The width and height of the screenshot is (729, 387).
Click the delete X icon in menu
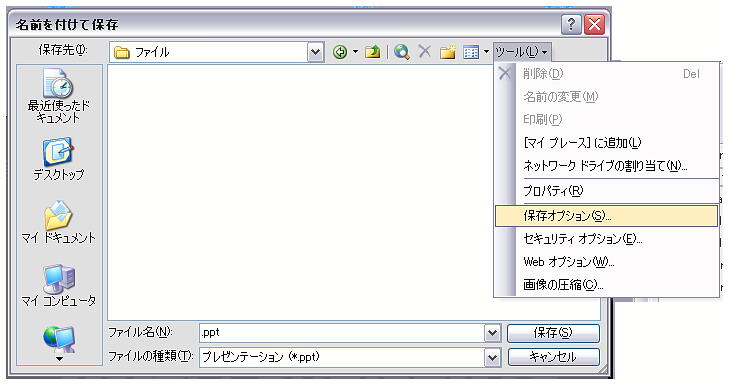click(x=505, y=73)
